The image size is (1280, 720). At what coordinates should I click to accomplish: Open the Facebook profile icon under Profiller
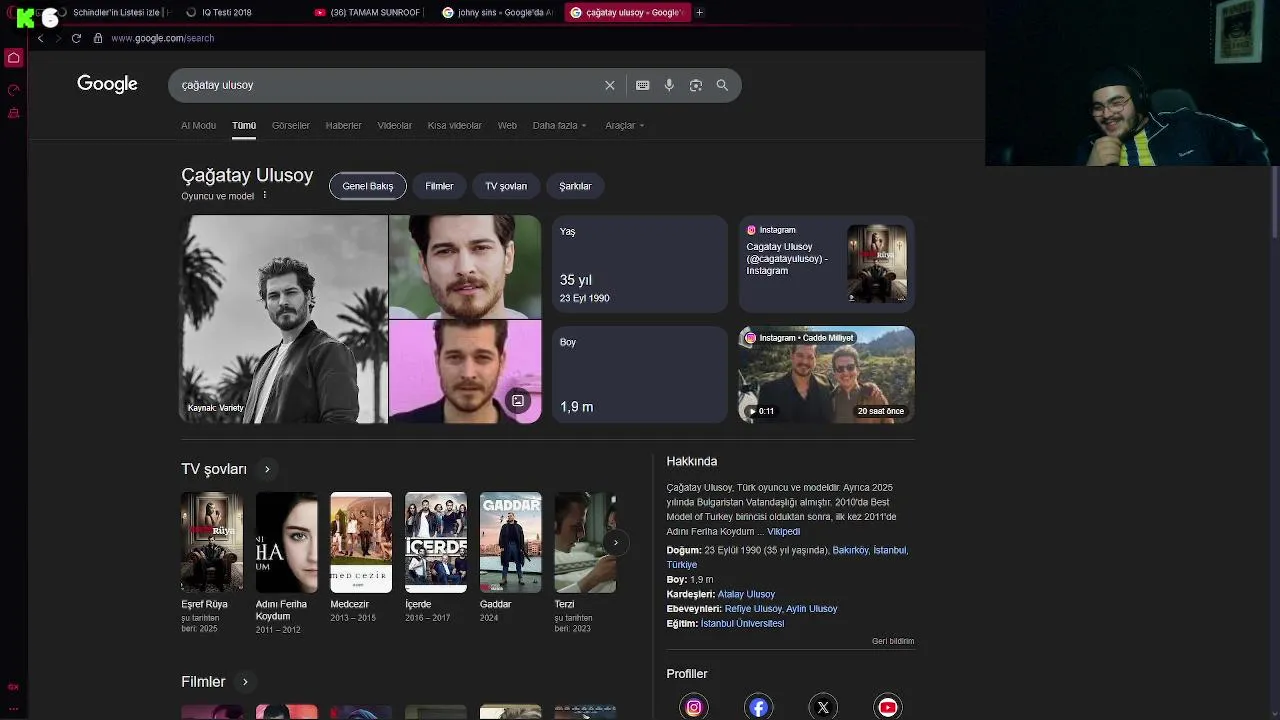[x=759, y=707]
